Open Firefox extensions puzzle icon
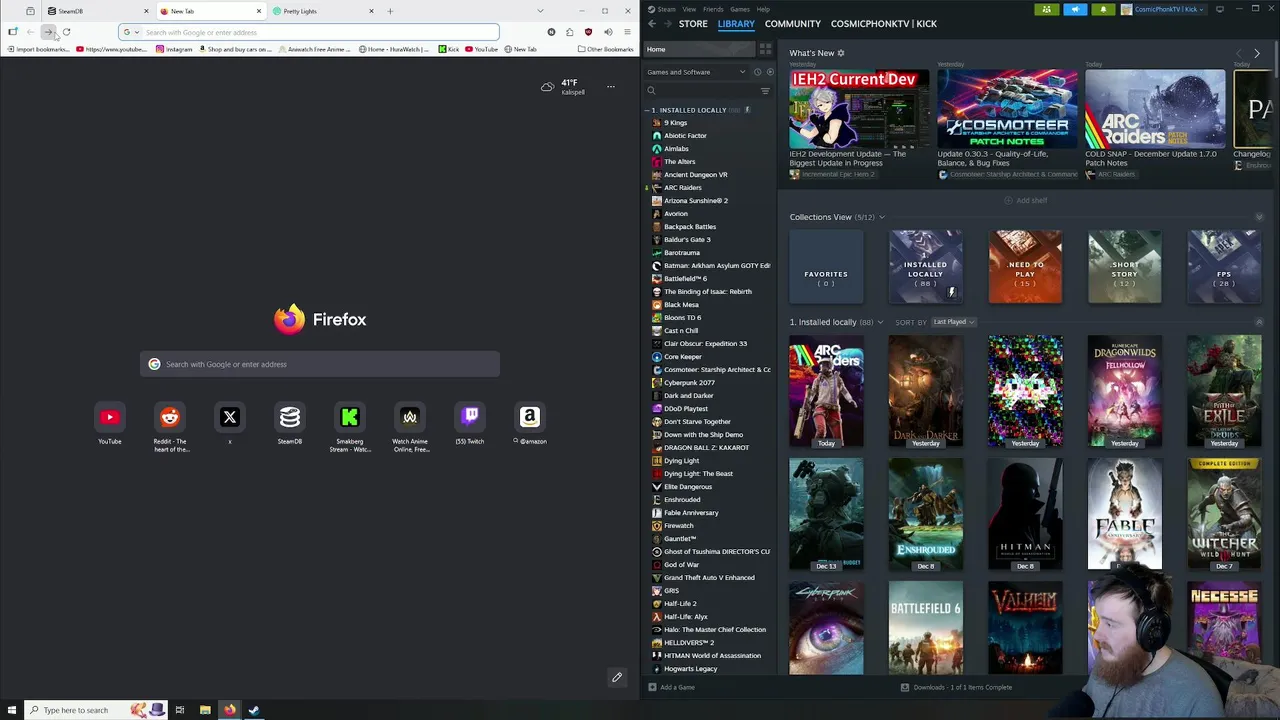Screen dimensions: 1280x720 pos(570,32)
